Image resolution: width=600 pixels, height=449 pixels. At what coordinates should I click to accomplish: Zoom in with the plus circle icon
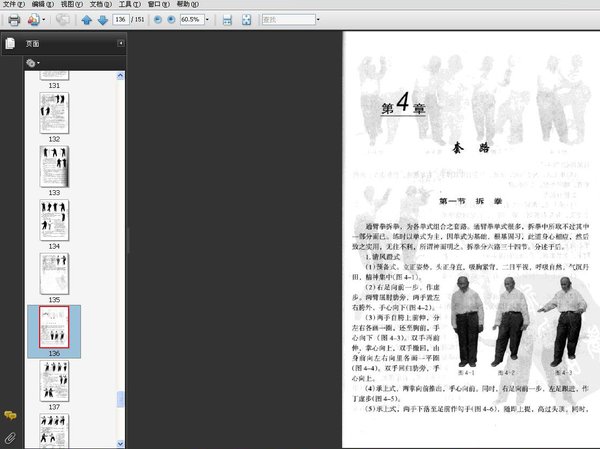(171, 20)
